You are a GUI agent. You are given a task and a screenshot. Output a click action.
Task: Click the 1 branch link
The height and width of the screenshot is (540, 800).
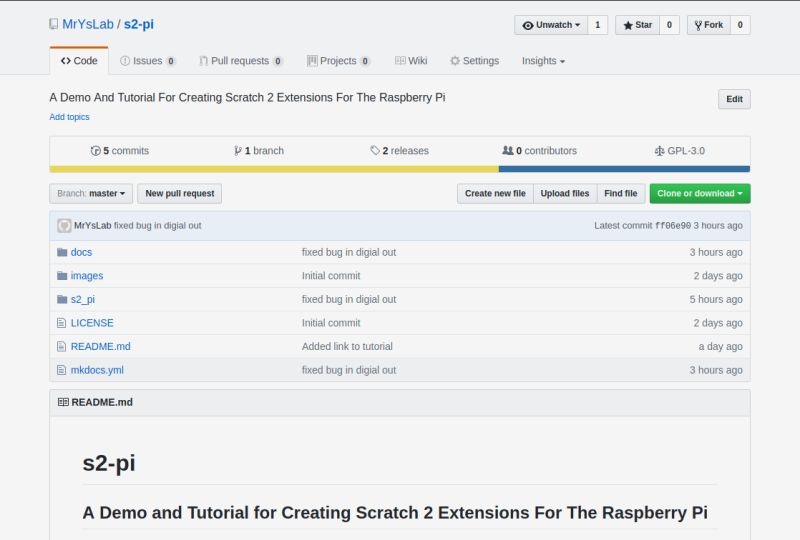[x=259, y=151]
